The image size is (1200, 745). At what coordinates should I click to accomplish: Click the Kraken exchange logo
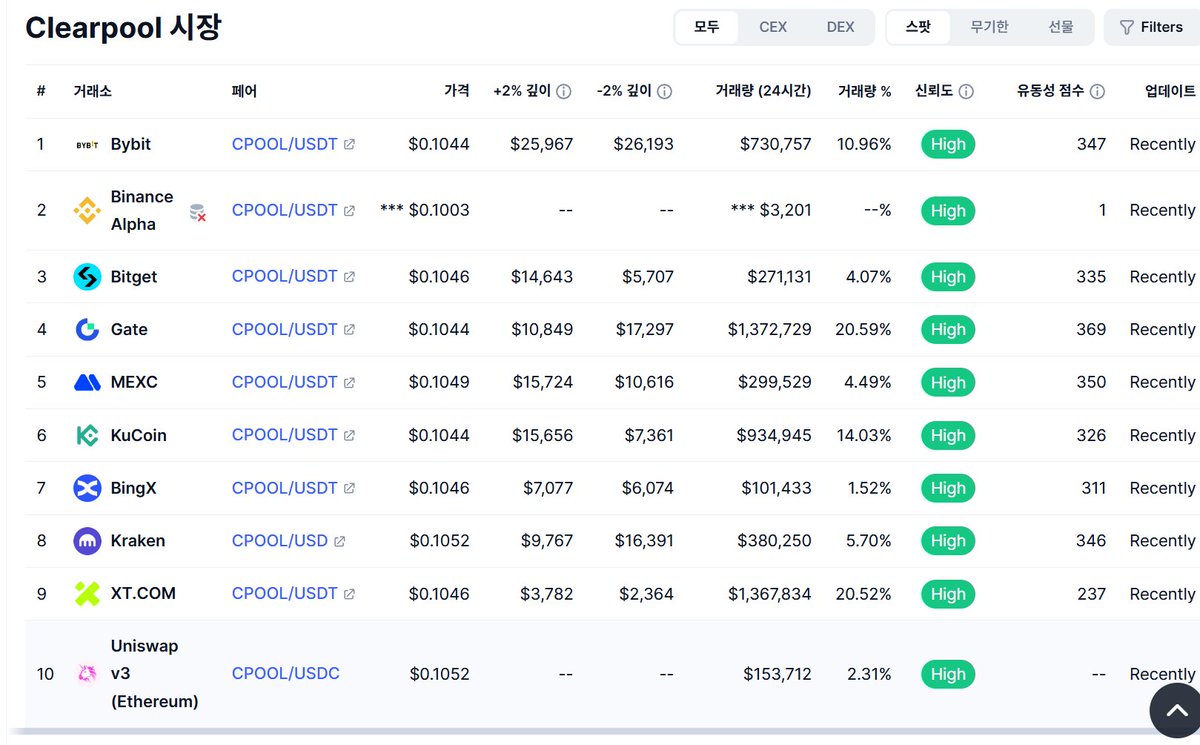point(88,541)
